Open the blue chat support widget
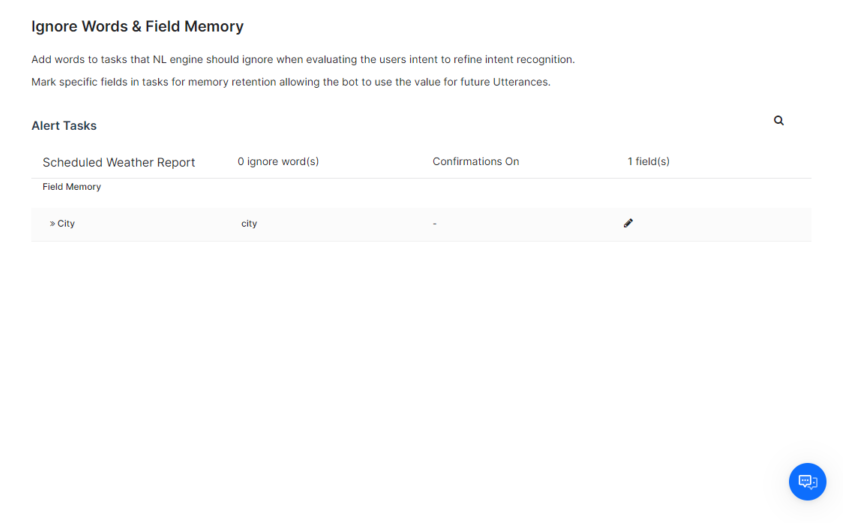 click(807, 481)
